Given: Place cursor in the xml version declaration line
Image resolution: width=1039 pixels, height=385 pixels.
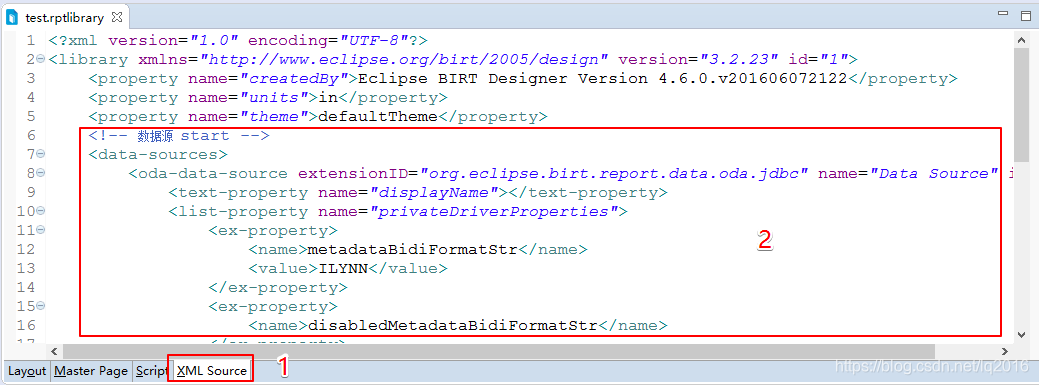Looking at the screenshot, I should [x=238, y=40].
